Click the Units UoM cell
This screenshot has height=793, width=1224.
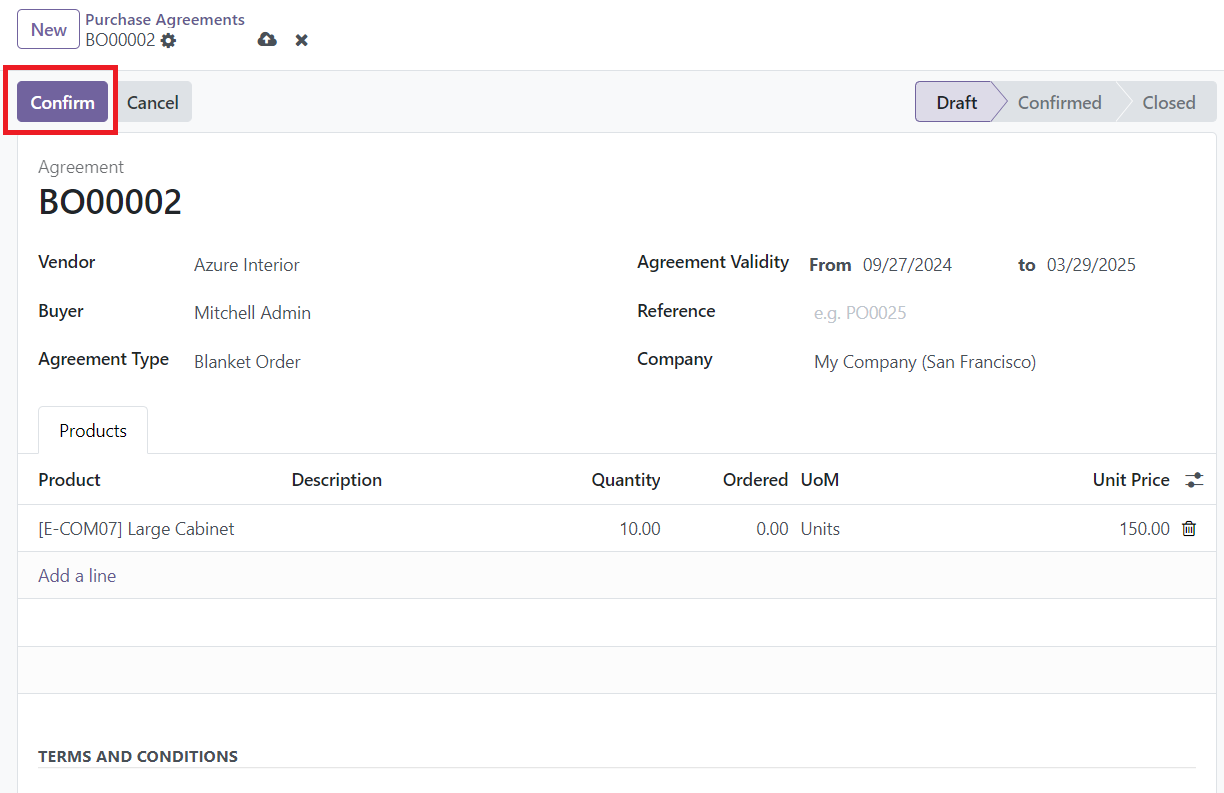[820, 529]
